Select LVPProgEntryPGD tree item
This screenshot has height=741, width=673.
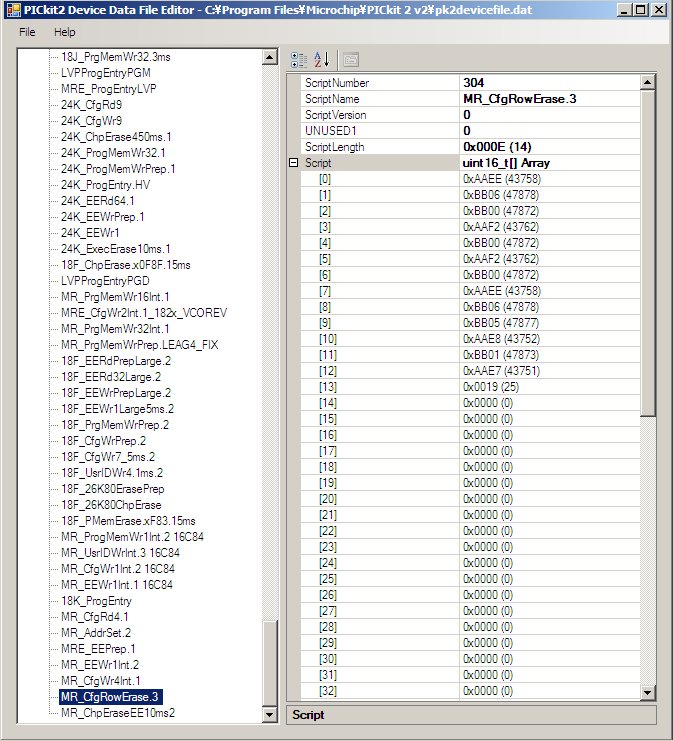coord(105,281)
